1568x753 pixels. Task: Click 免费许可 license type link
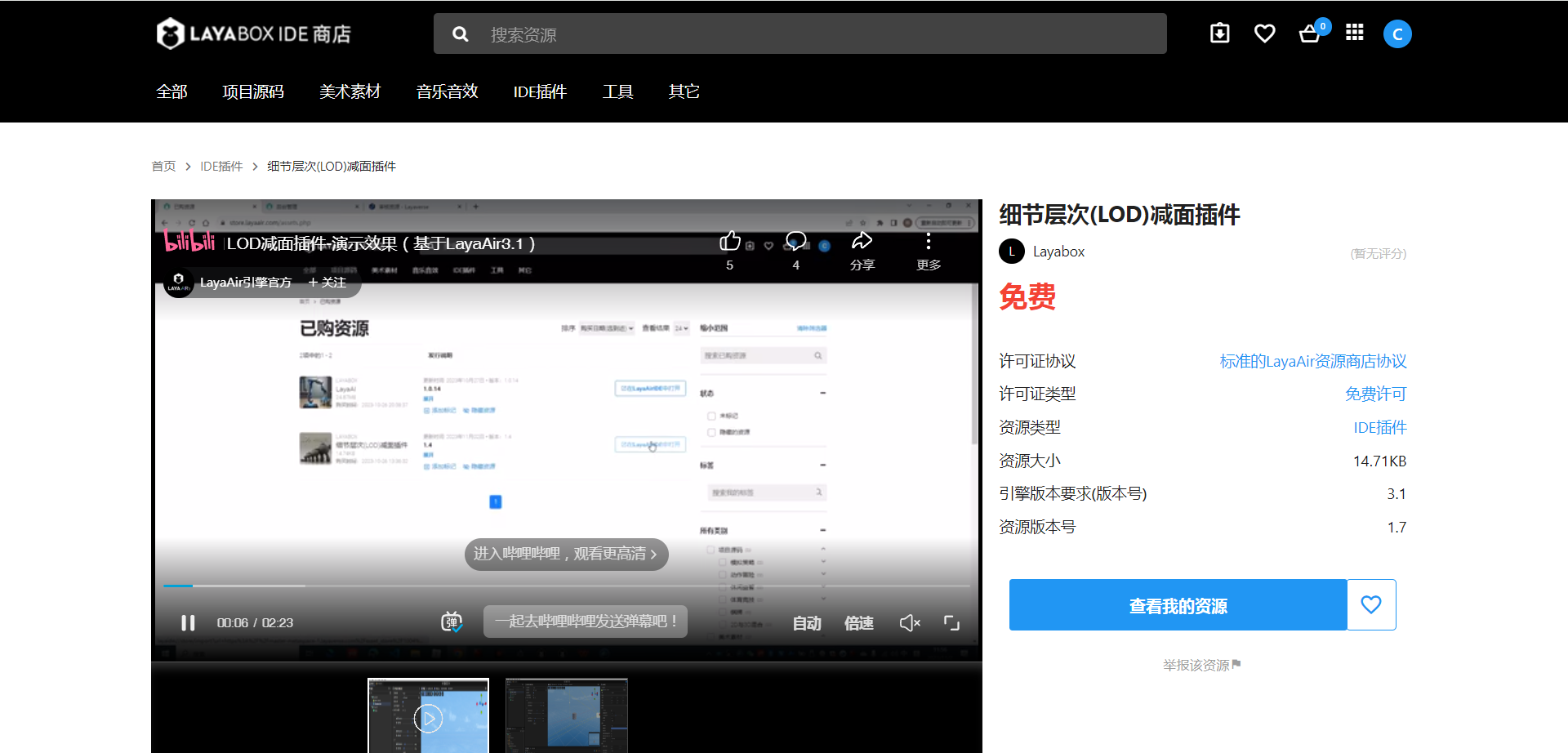[x=1376, y=394]
